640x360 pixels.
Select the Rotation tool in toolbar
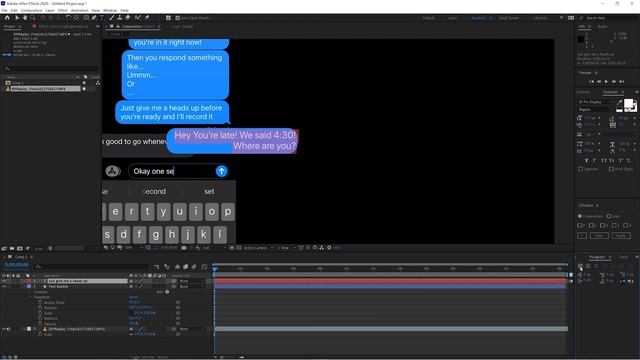pos(68,18)
